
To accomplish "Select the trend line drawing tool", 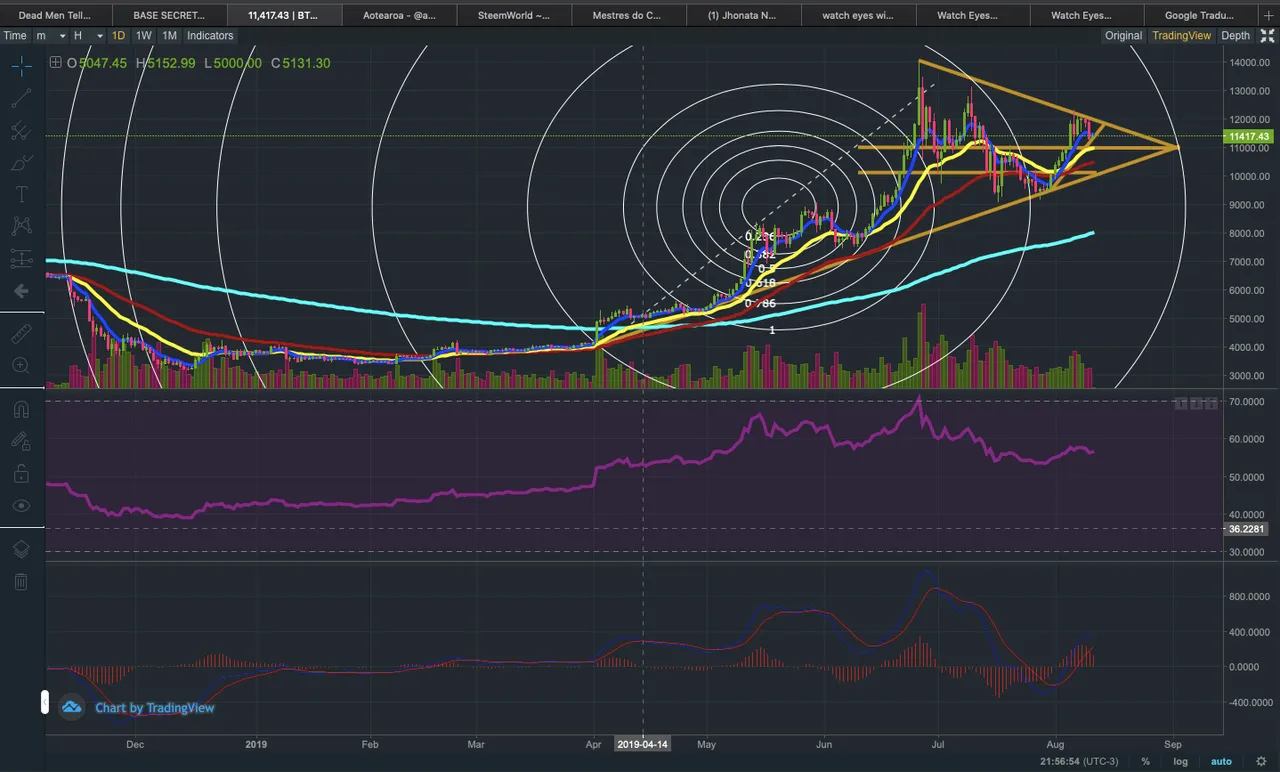I will coord(21,97).
